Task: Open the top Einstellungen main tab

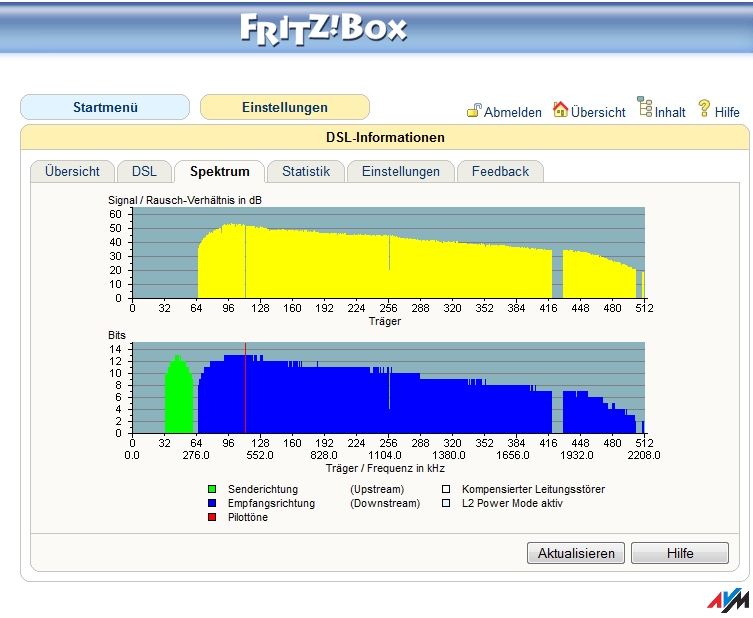Action: click(285, 107)
